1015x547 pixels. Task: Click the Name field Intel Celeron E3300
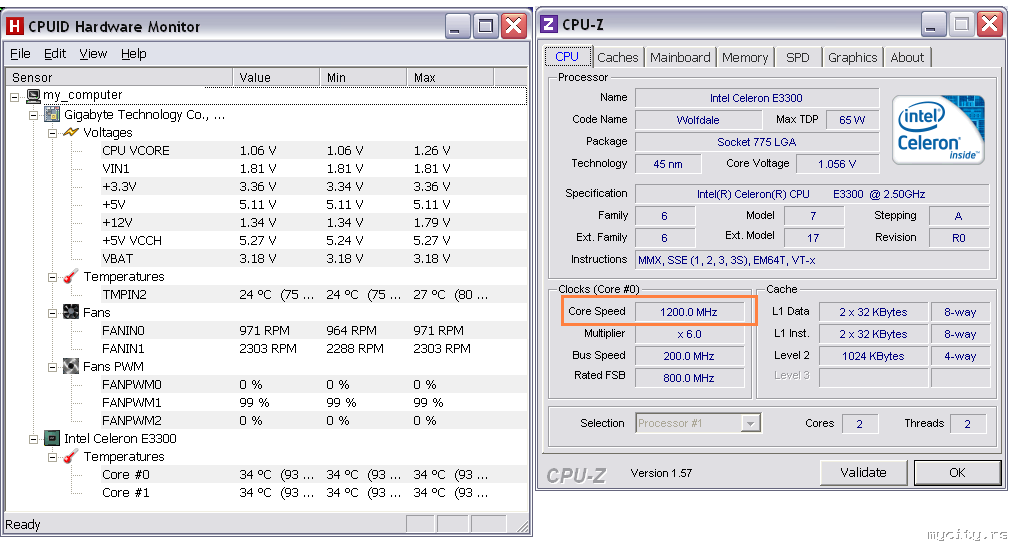pyautogui.click(x=756, y=98)
